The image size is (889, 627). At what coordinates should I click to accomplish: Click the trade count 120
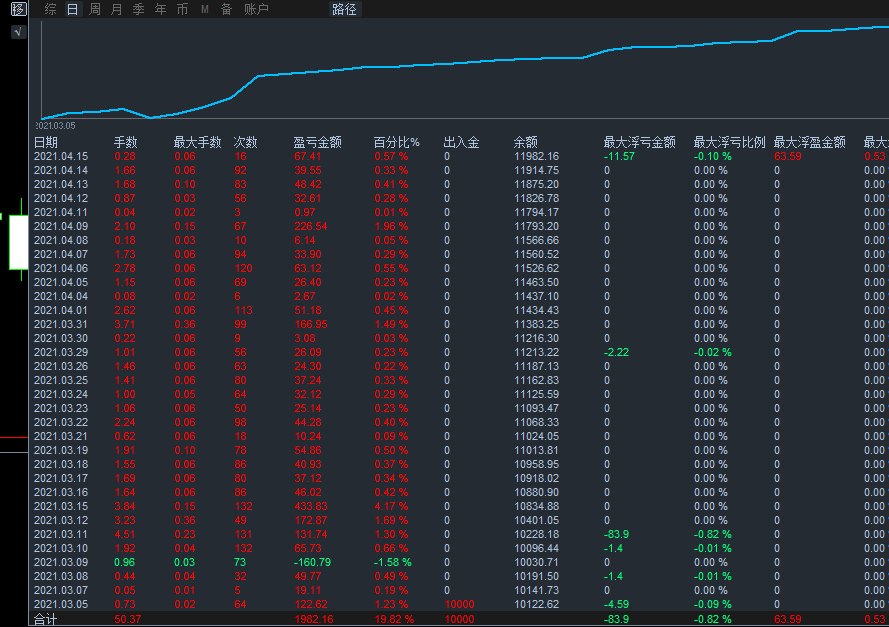pos(243,268)
